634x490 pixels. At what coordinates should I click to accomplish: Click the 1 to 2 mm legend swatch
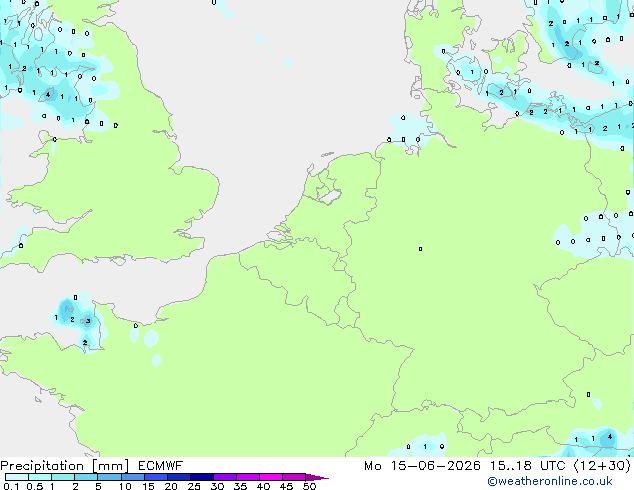(63, 477)
